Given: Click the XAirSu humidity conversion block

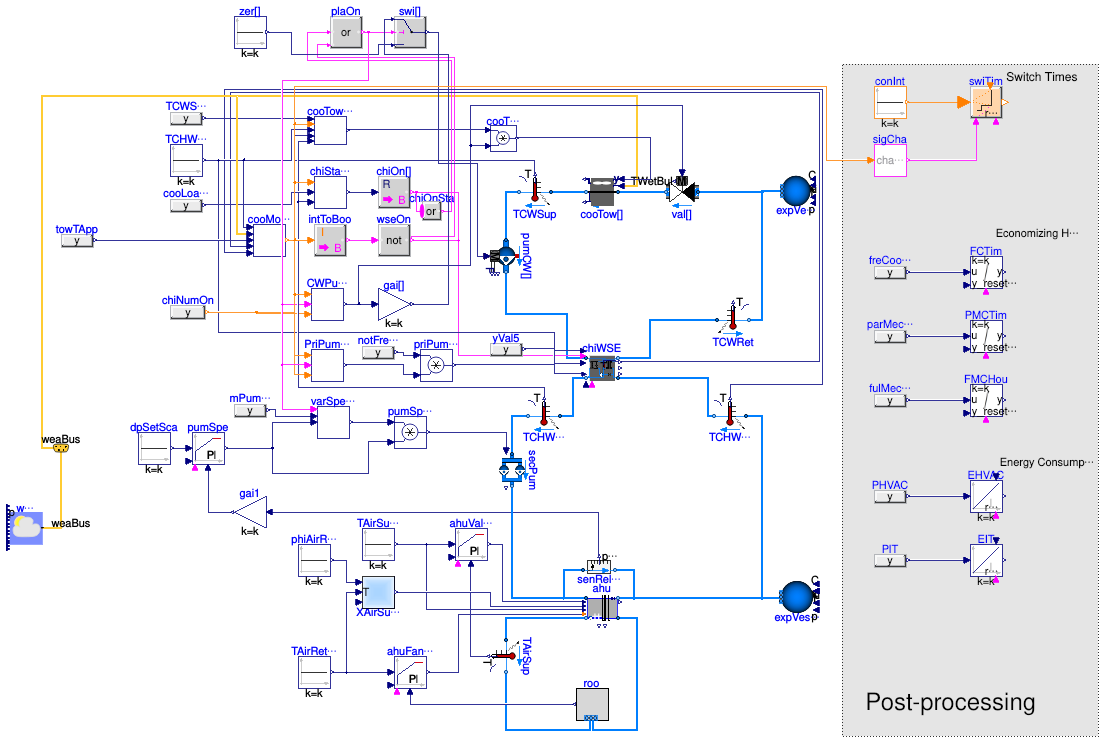Looking at the screenshot, I should [x=378, y=592].
